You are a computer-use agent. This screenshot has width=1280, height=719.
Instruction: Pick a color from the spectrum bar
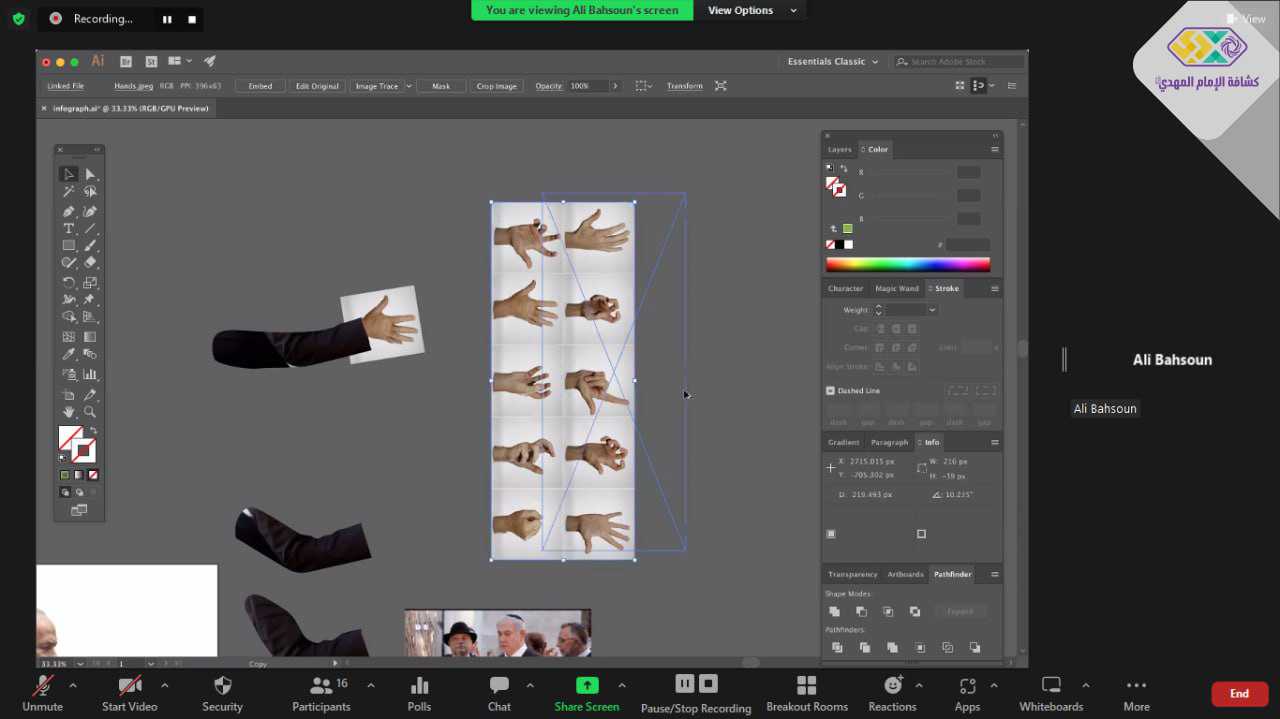pos(907,265)
